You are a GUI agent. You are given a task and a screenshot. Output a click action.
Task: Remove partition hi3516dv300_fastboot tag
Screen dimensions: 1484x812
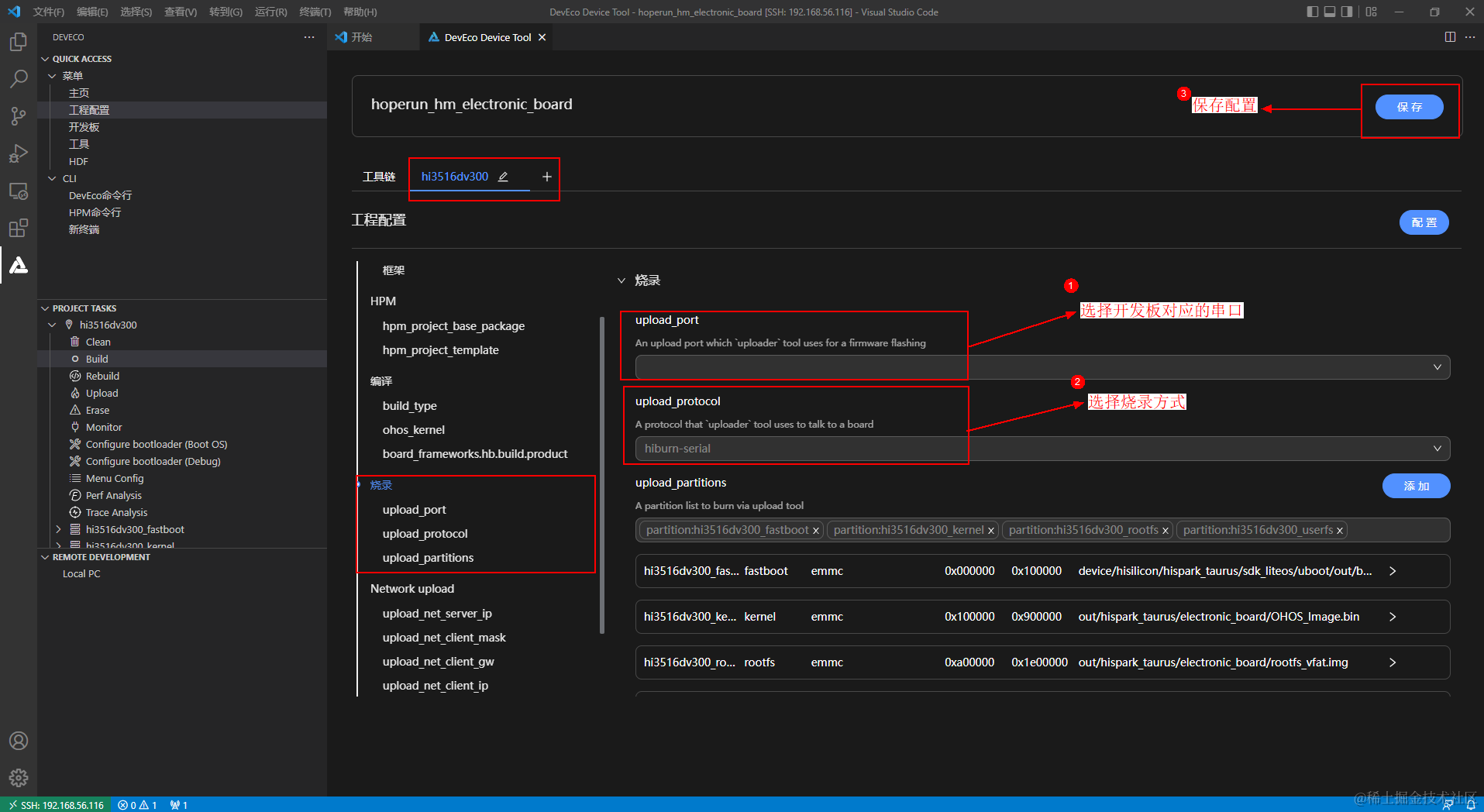click(816, 531)
